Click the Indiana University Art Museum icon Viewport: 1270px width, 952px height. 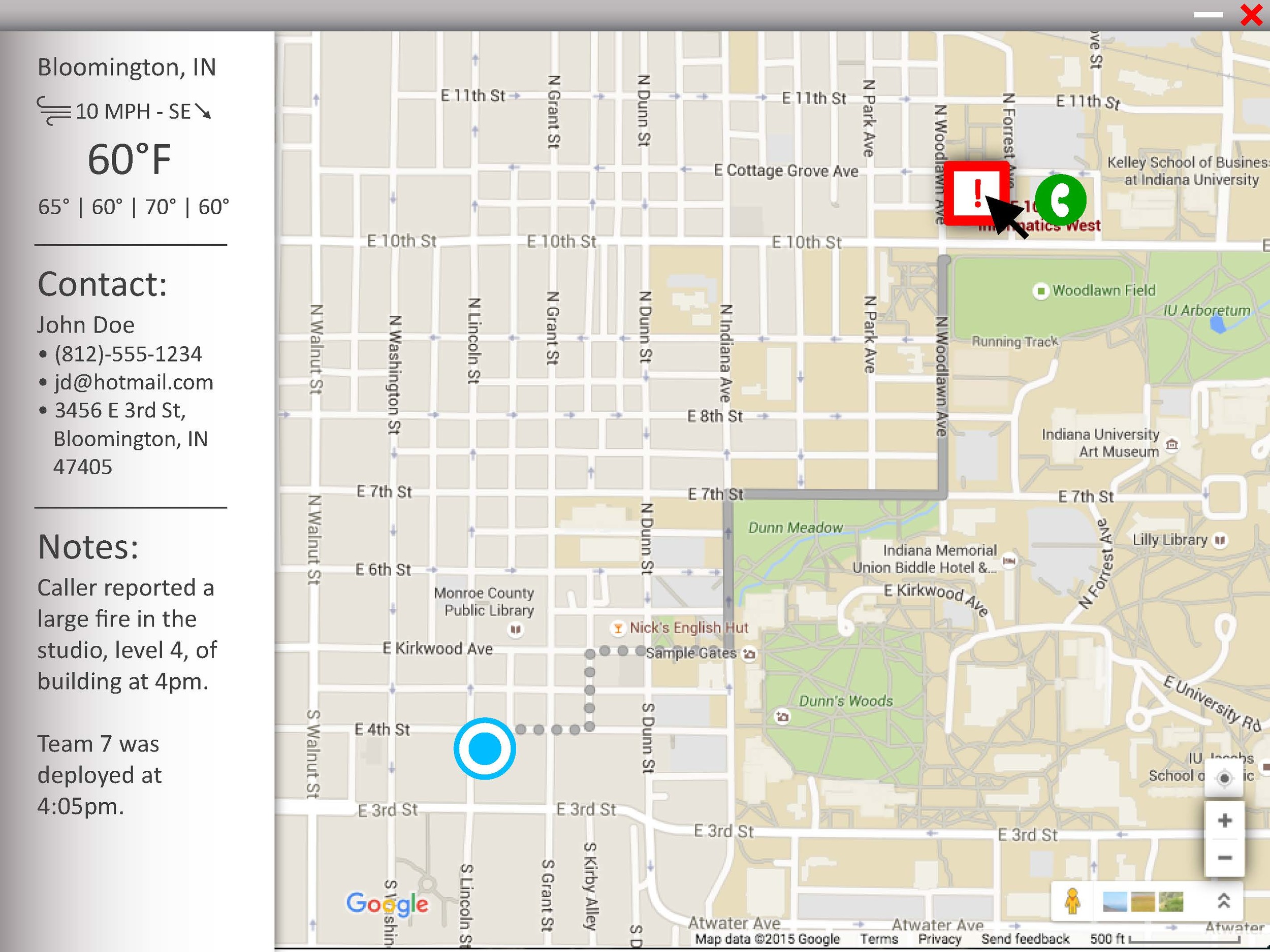[x=1172, y=444]
